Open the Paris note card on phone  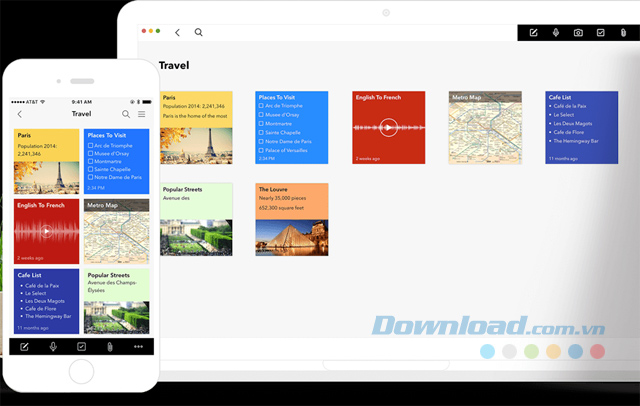[47, 162]
